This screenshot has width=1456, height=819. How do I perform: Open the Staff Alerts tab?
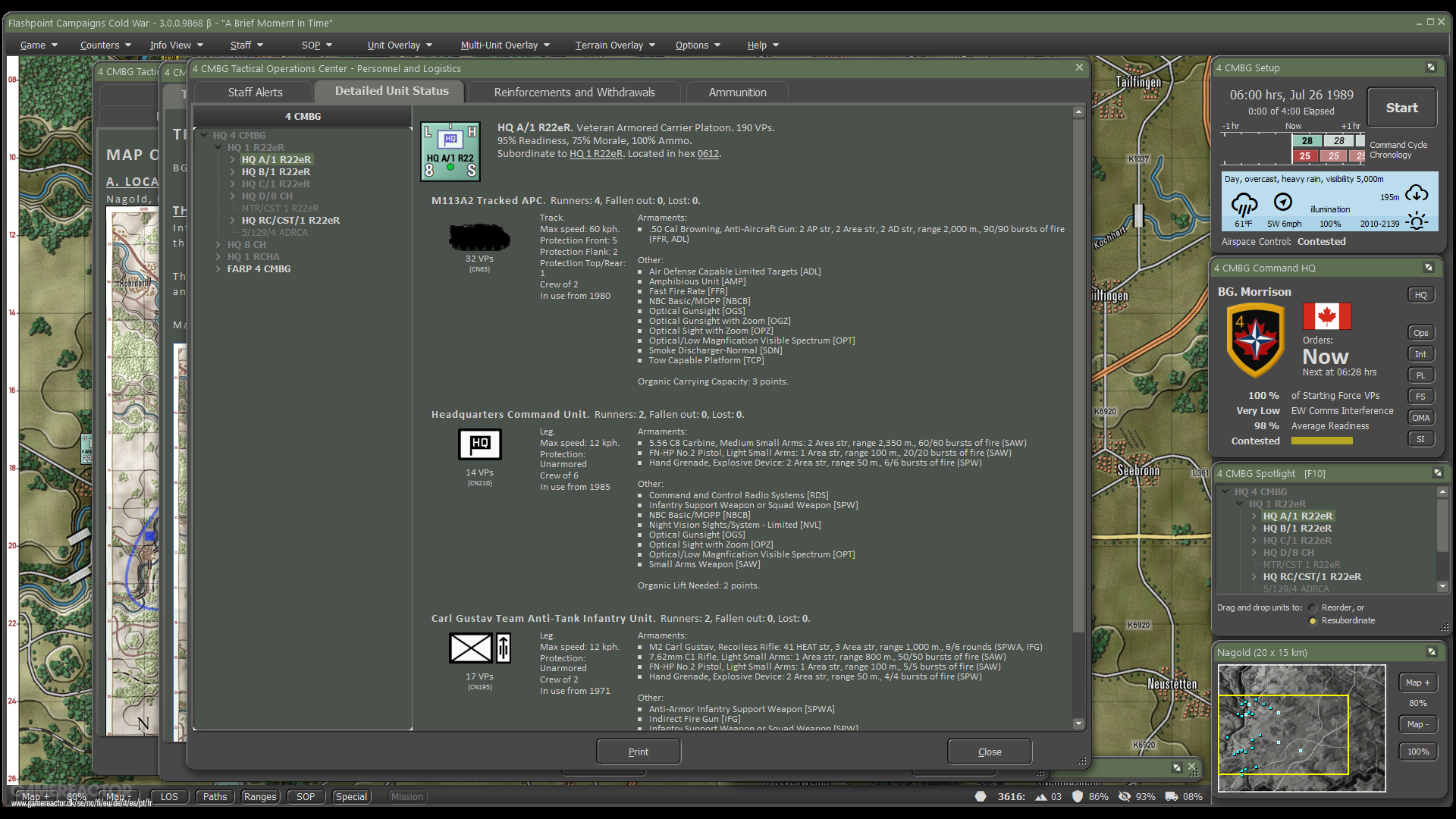255,93
